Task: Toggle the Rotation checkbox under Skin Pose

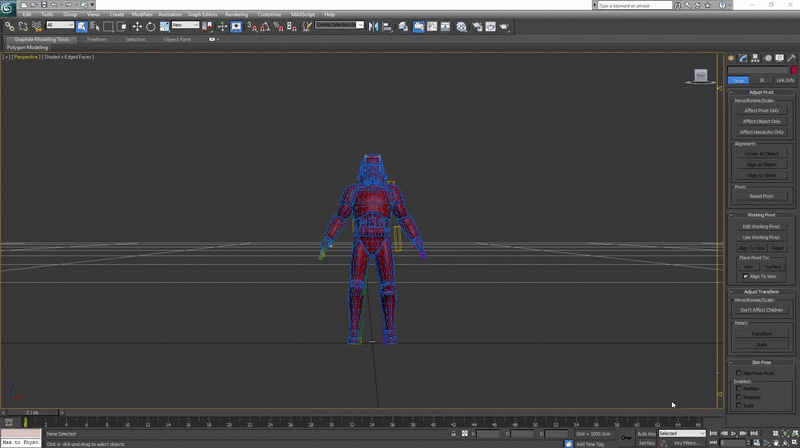Action: (x=739, y=396)
